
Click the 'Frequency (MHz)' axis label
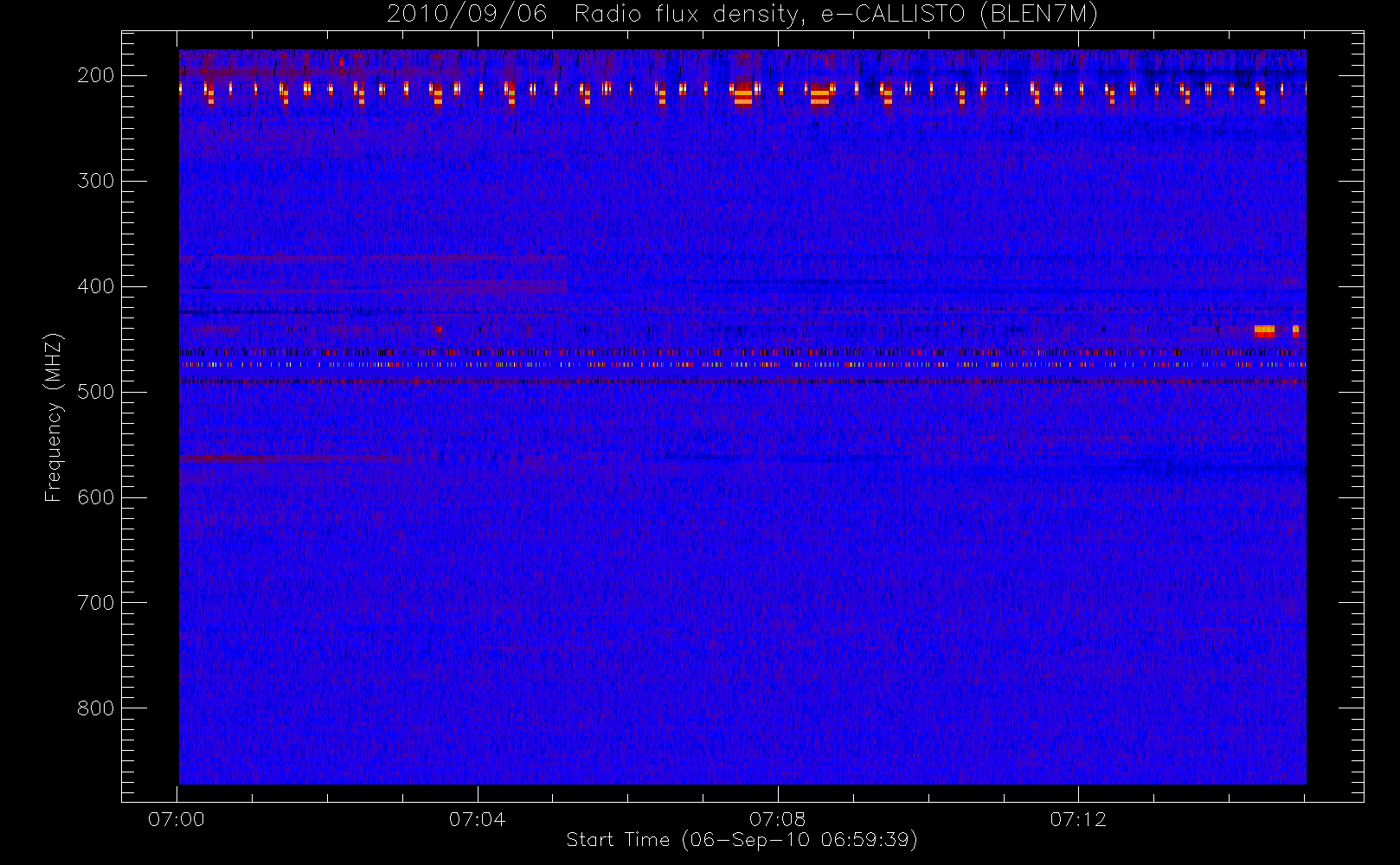[x=54, y=417]
